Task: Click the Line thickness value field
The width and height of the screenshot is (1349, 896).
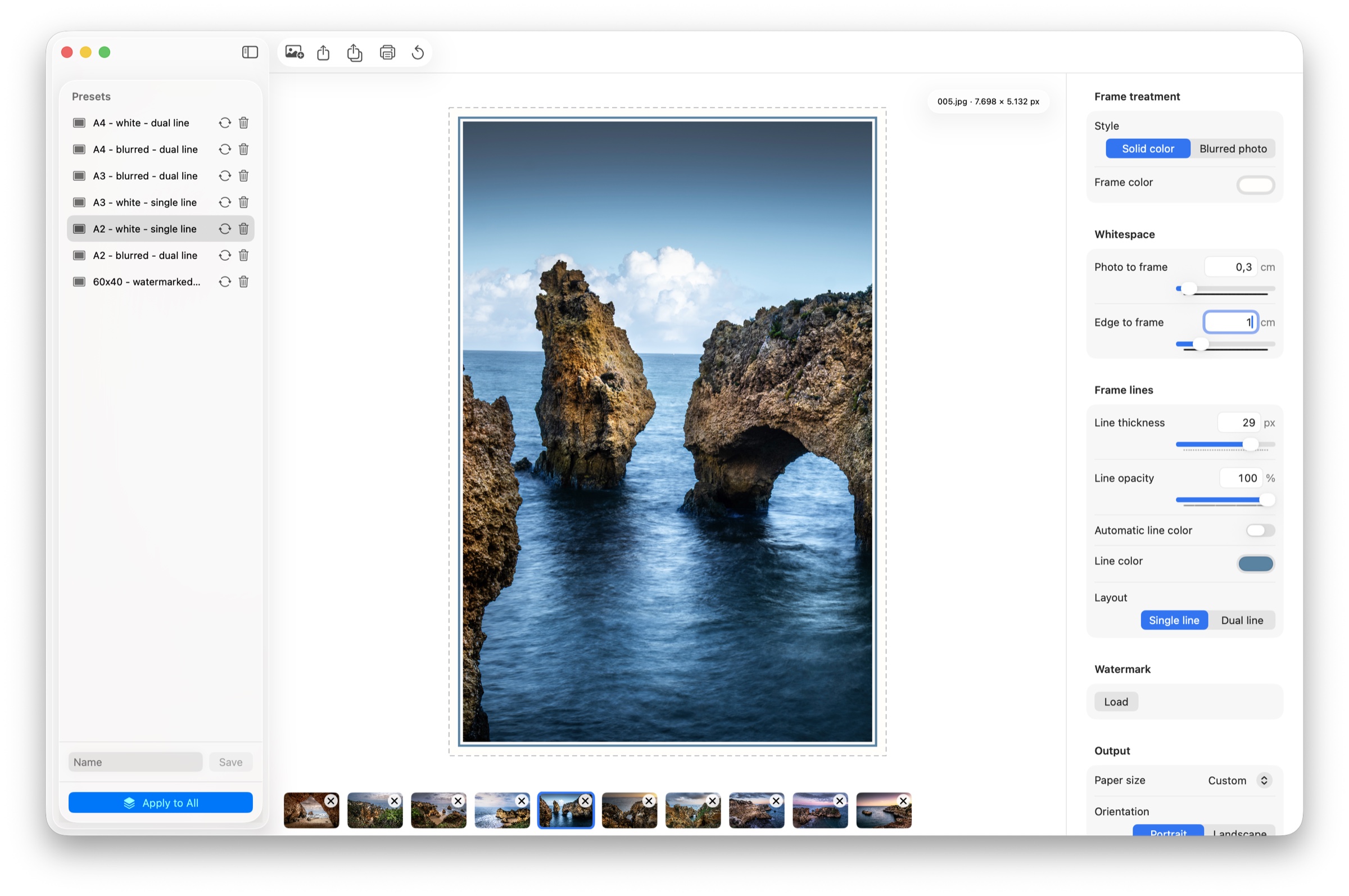Action: pos(1238,422)
